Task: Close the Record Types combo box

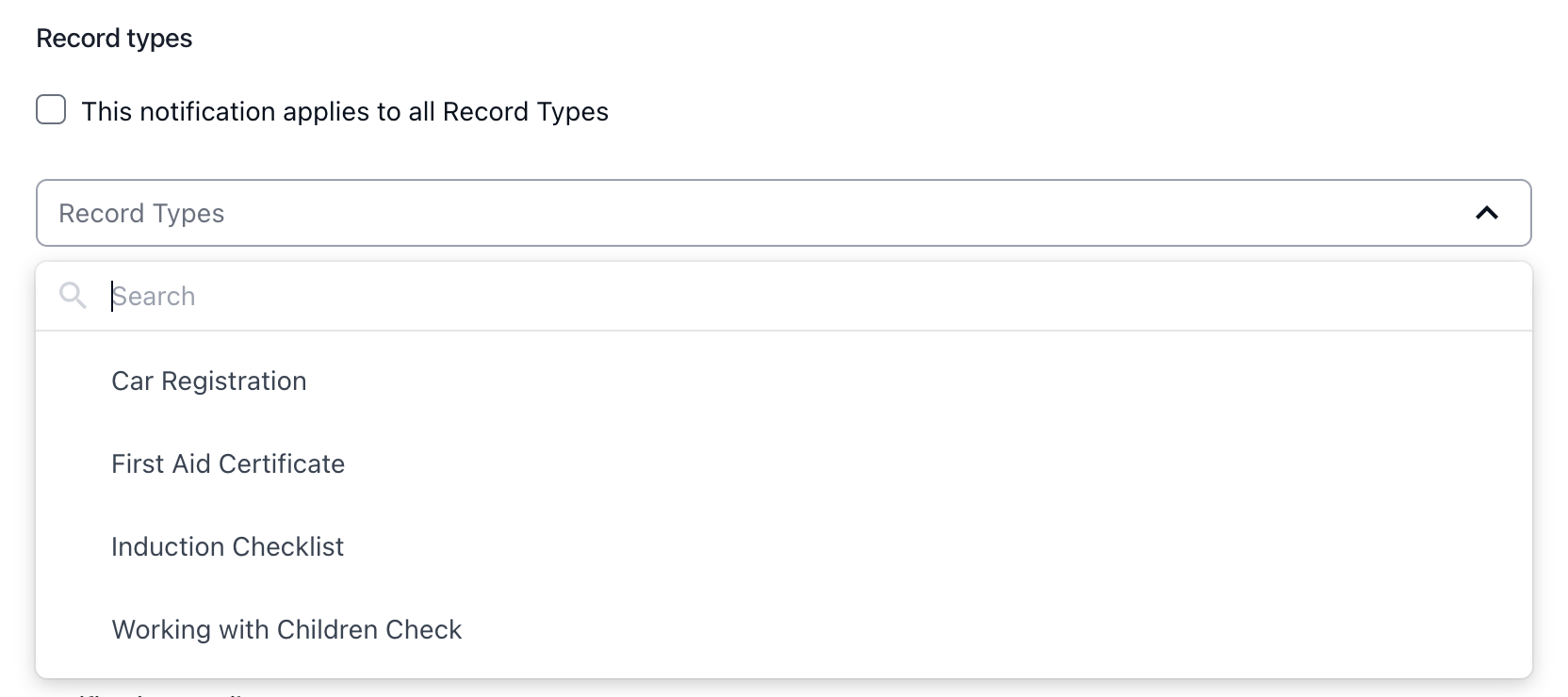Action: click(x=1486, y=213)
